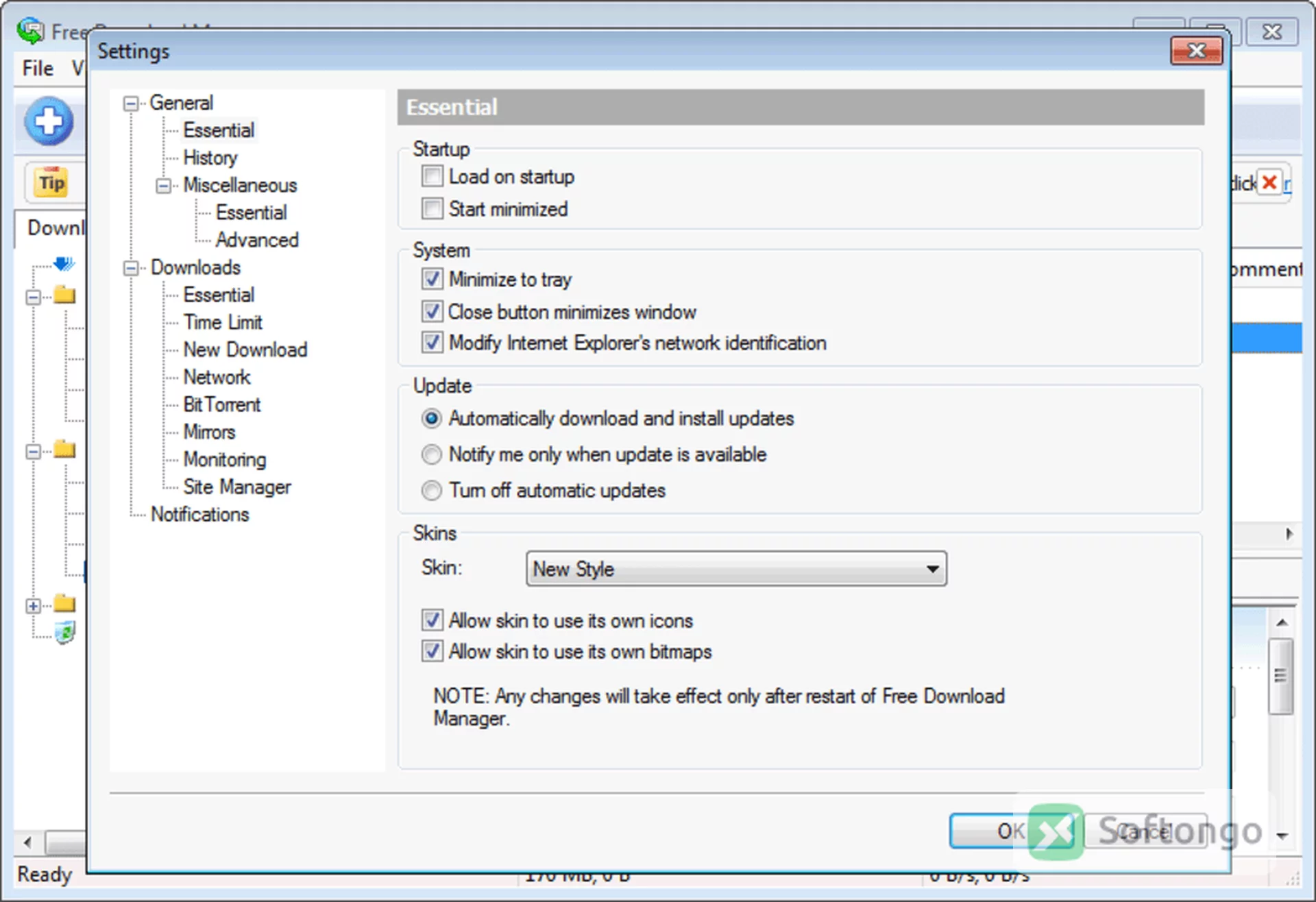Disable Allow skin to use its own icons

(x=432, y=620)
